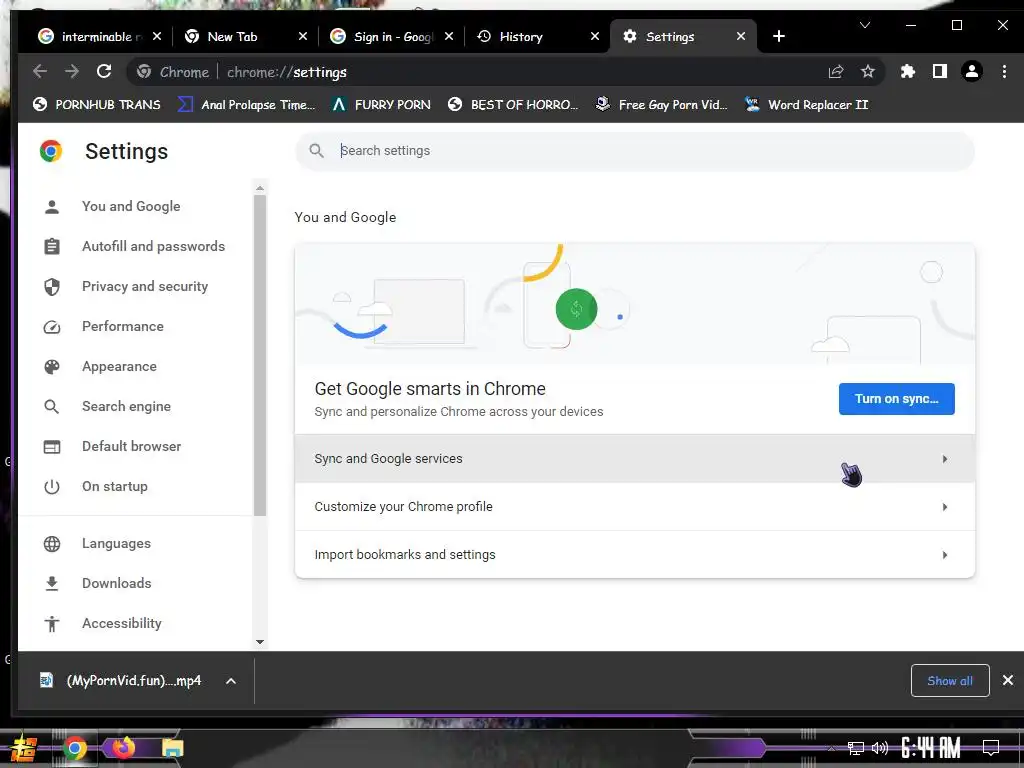This screenshot has height=768, width=1024.
Task: Click the sidebar scrollbar up arrow
Action: [x=260, y=188]
